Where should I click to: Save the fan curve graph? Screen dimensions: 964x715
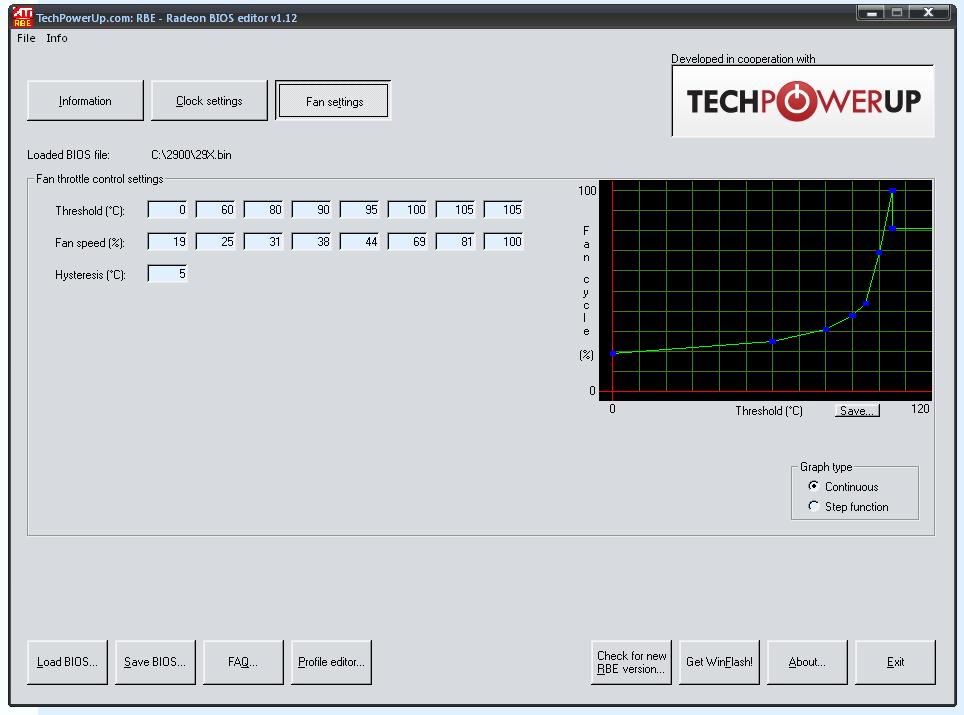coord(857,411)
